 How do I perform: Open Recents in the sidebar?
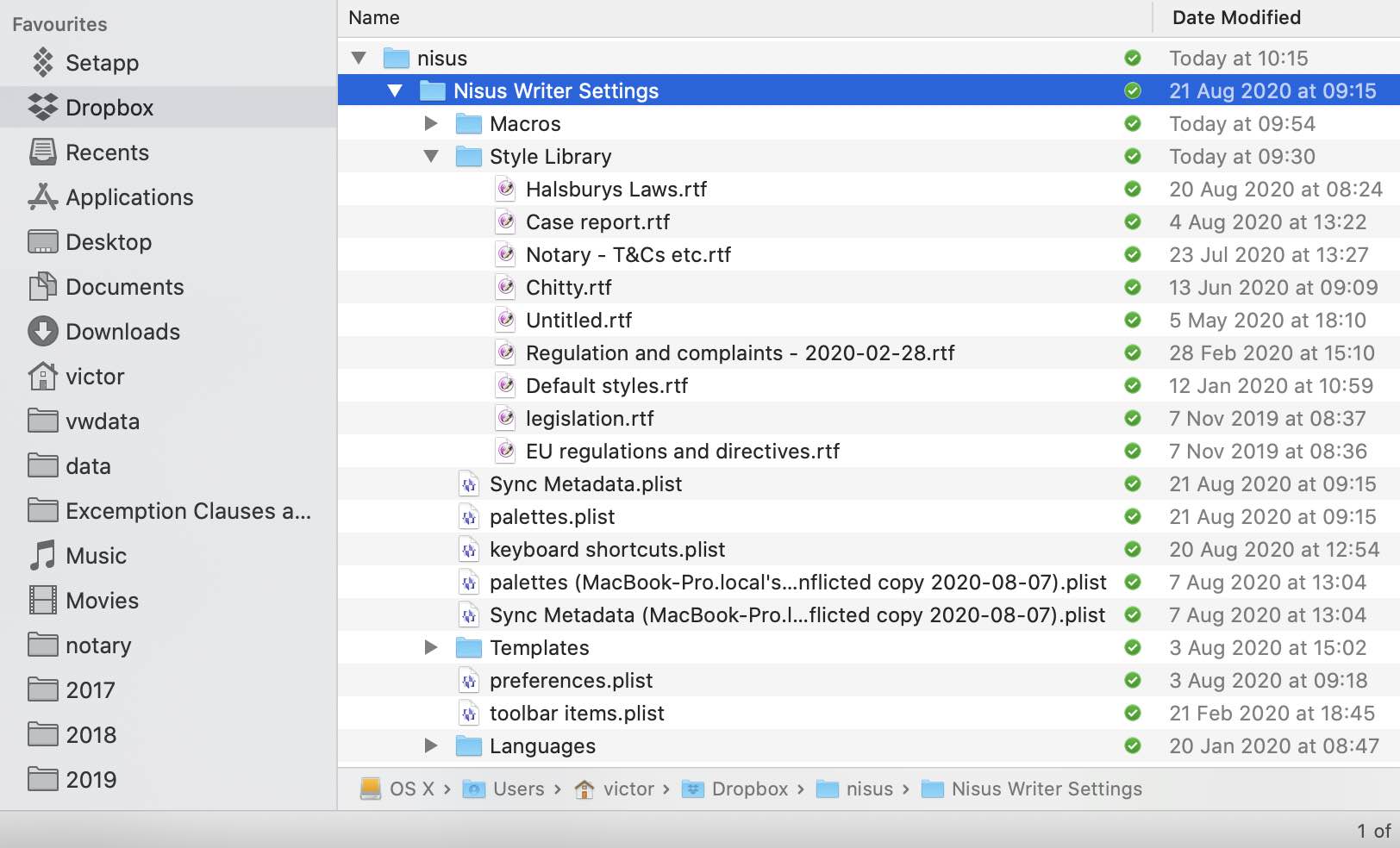[42, 152]
